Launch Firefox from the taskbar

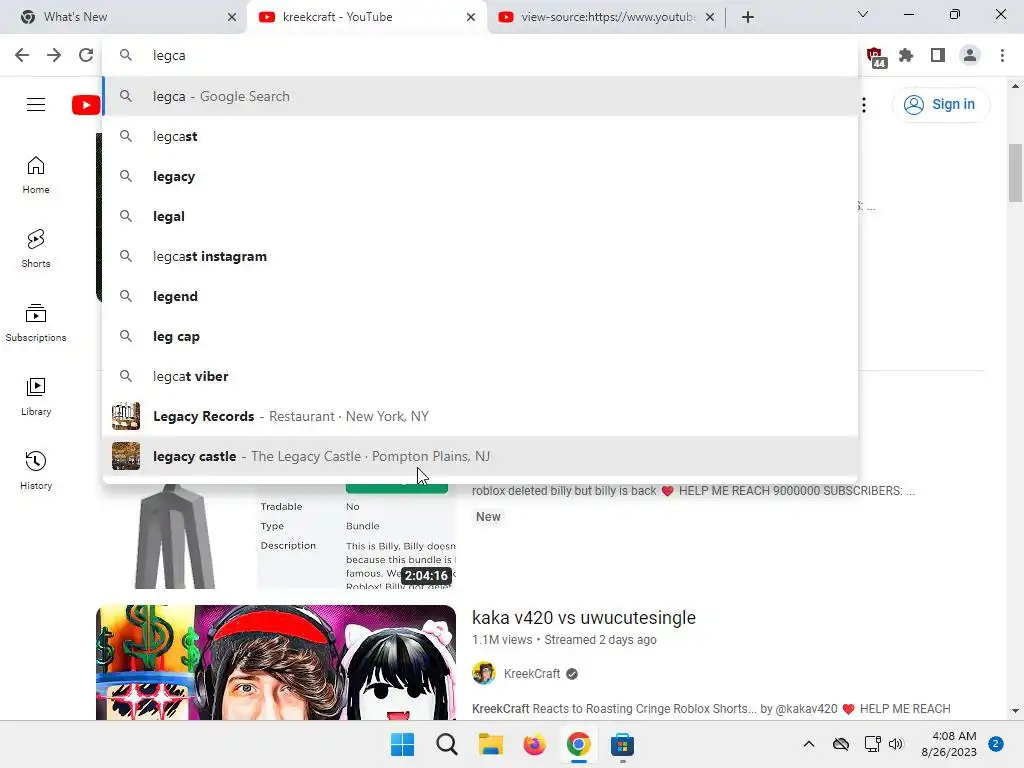pos(534,744)
